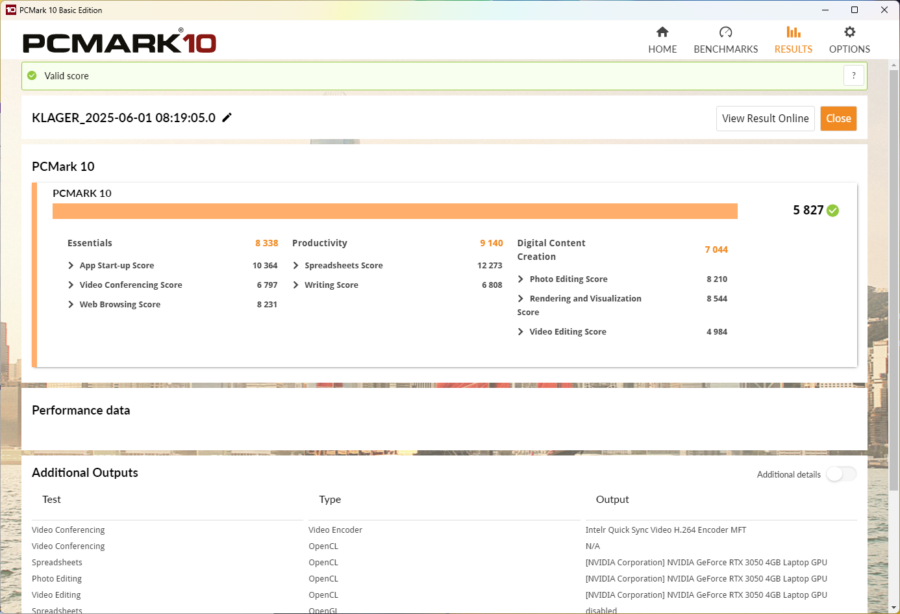Click the Performance data heading
The height and width of the screenshot is (614, 900).
point(81,410)
